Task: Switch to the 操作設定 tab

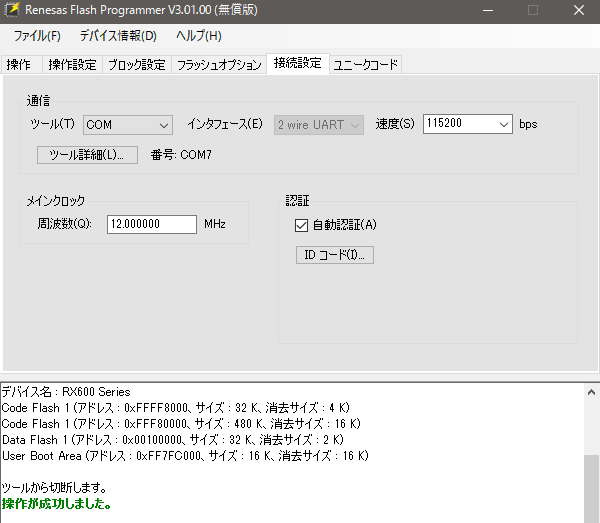Action: (72, 64)
